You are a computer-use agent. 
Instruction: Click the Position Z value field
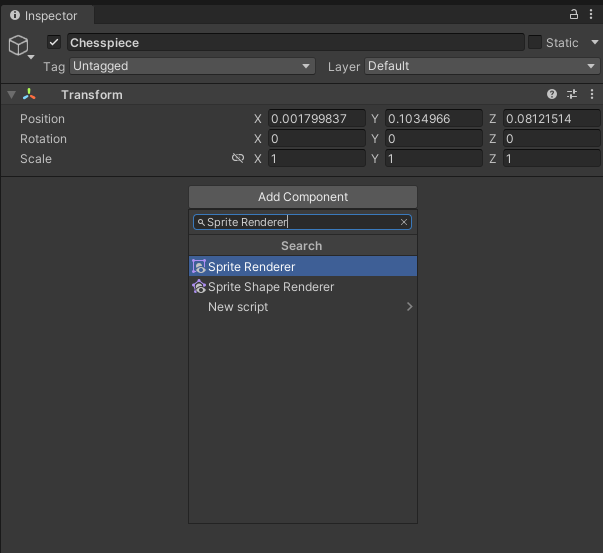551,118
